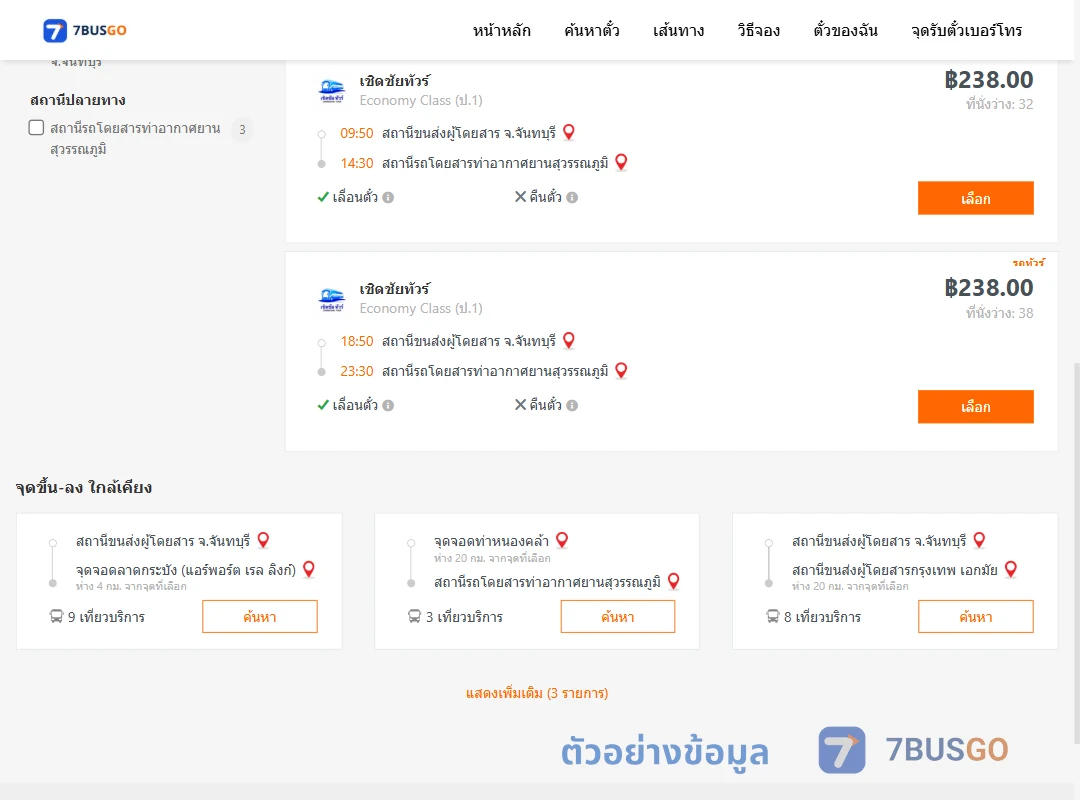Open map pin for 09:50 departure station
The height and width of the screenshot is (800, 1080).
point(569,132)
